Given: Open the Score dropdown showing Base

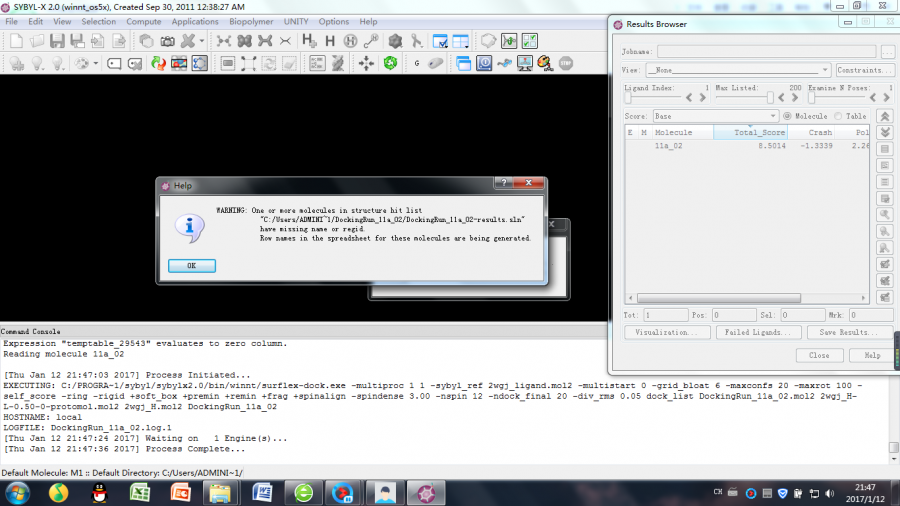Looking at the screenshot, I should 716,116.
